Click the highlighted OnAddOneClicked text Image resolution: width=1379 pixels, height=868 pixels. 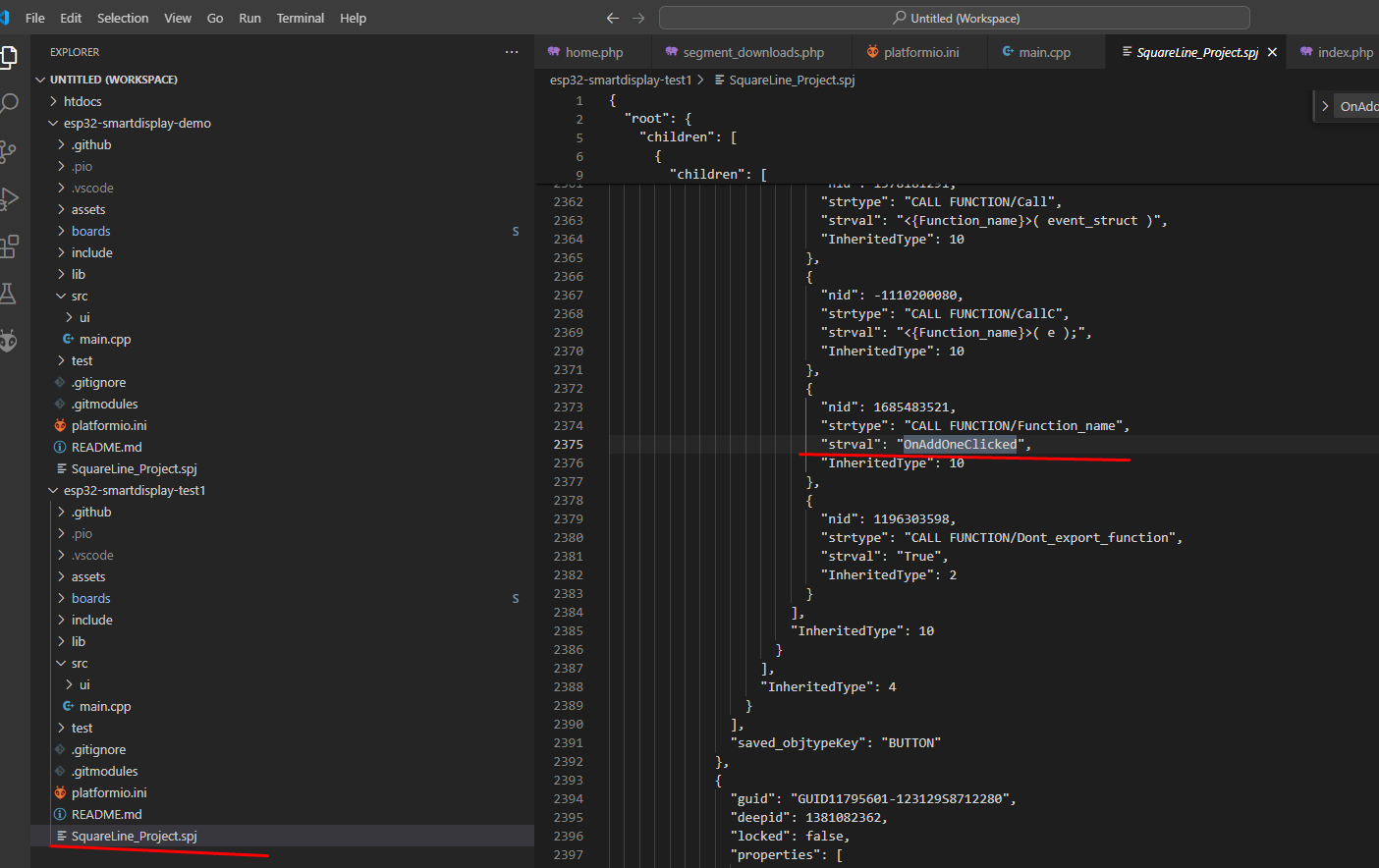[x=960, y=444]
